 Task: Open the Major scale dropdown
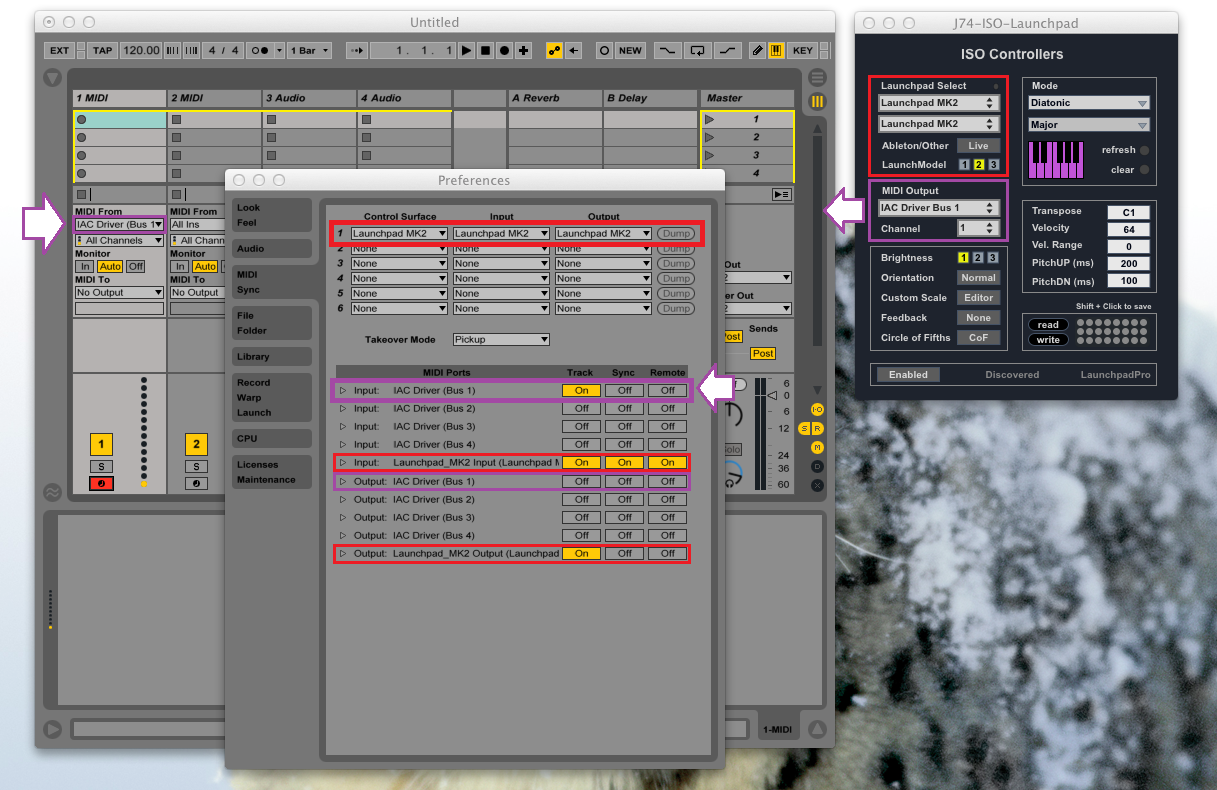coord(1089,125)
